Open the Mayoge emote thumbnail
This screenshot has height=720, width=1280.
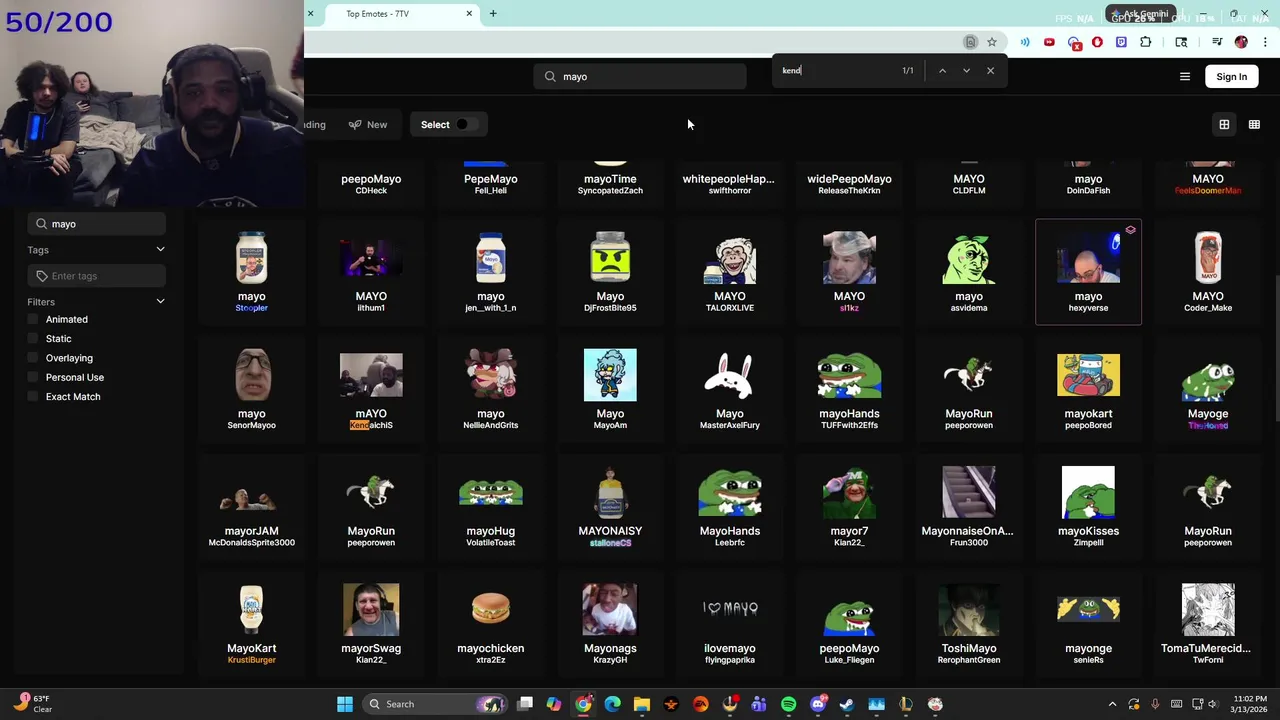click(x=1208, y=376)
